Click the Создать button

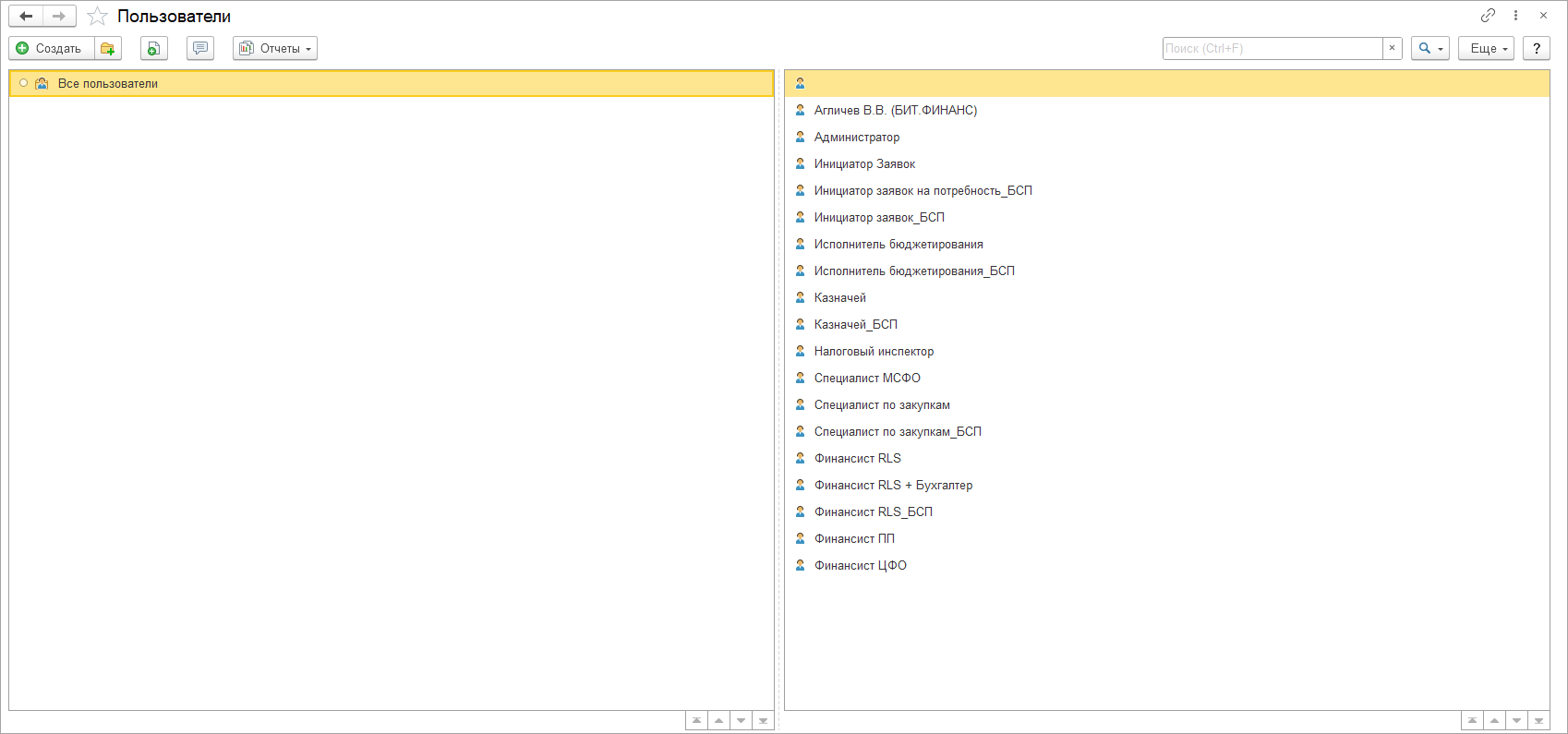[x=52, y=48]
